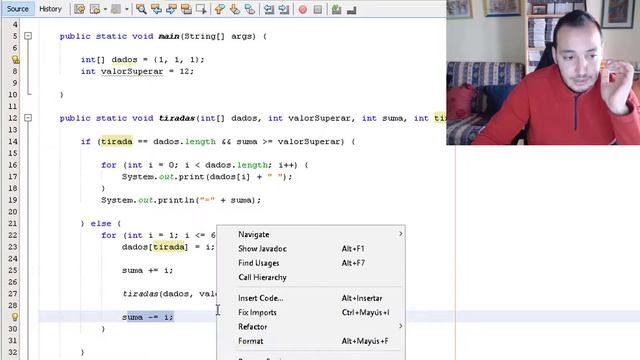The image size is (640, 360).
Task: Jump to the last edit location
Action: pos(80,9)
